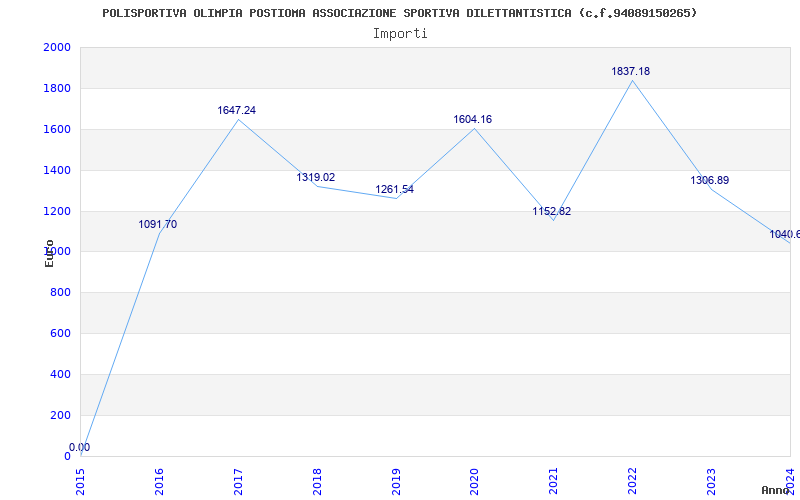Viewport: 800px width, 500px height.
Task: Click the 'Euro' y-axis title
Action: tap(49, 253)
